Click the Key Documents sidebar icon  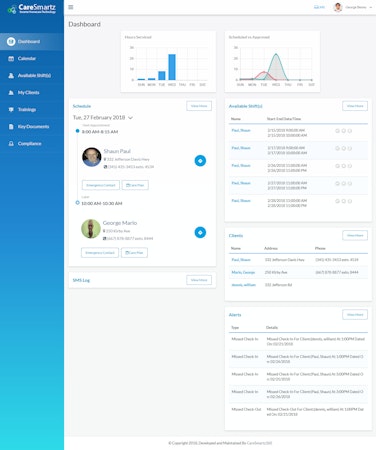(11, 127)
